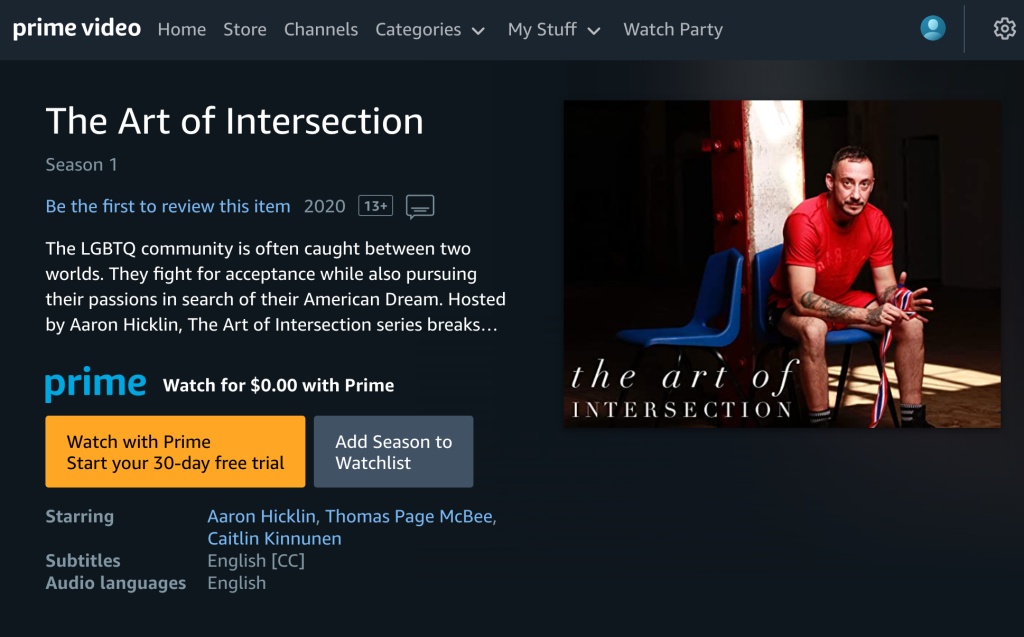Open Watch Party
The height and width of the screenshot is (637, 1024).
tap(673, 30)
